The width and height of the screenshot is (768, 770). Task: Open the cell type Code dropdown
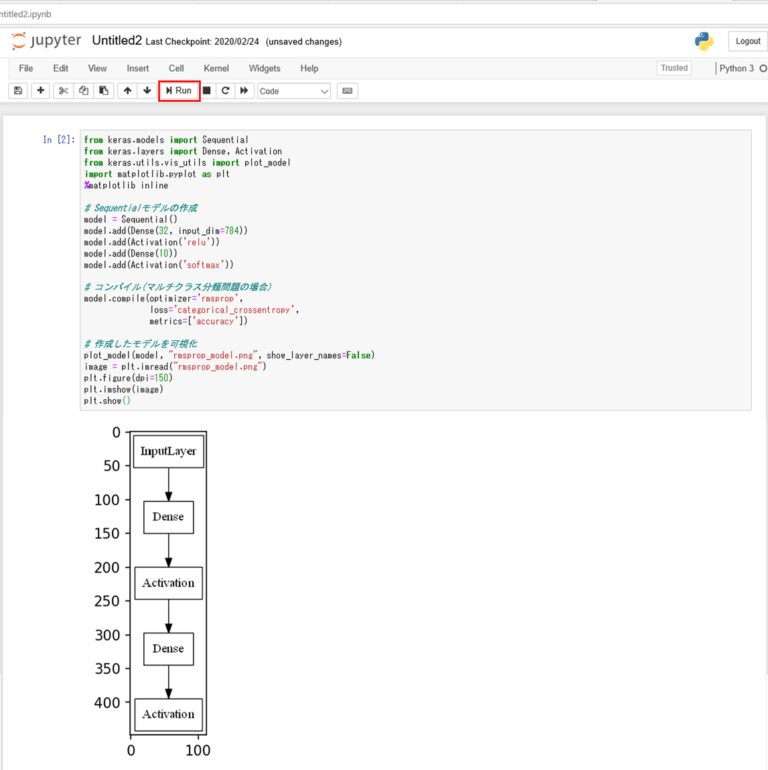(294, 91)
